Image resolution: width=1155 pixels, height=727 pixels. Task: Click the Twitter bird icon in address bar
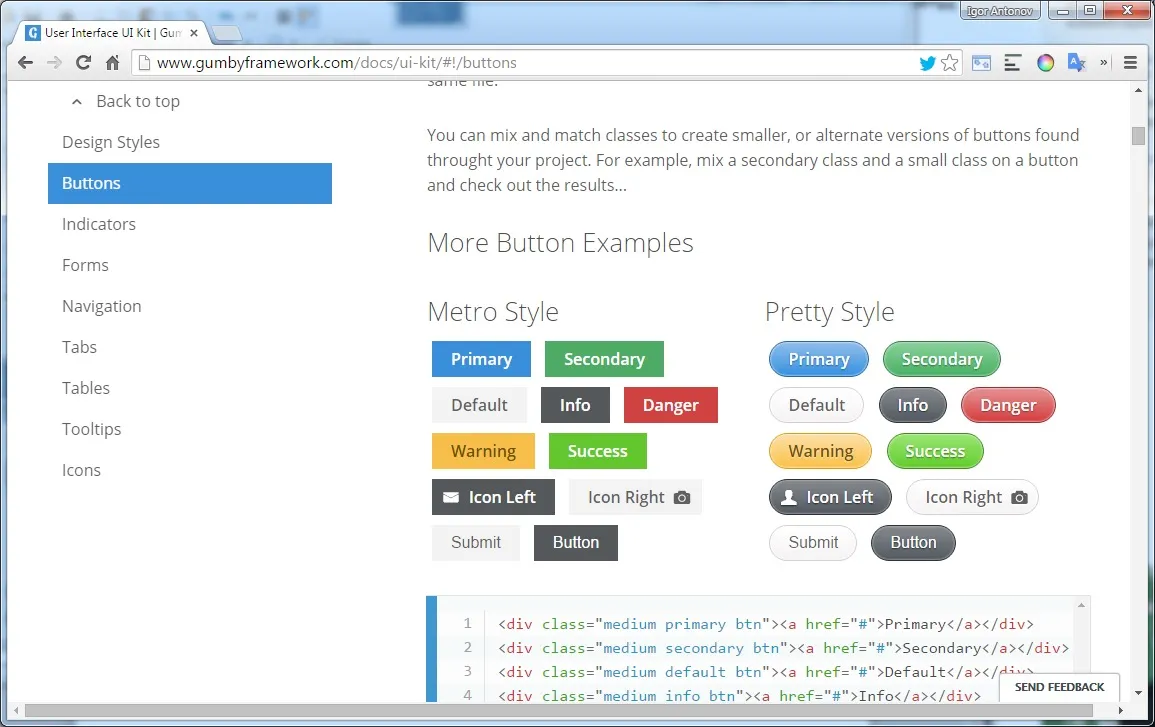click(x=927, y=63)
